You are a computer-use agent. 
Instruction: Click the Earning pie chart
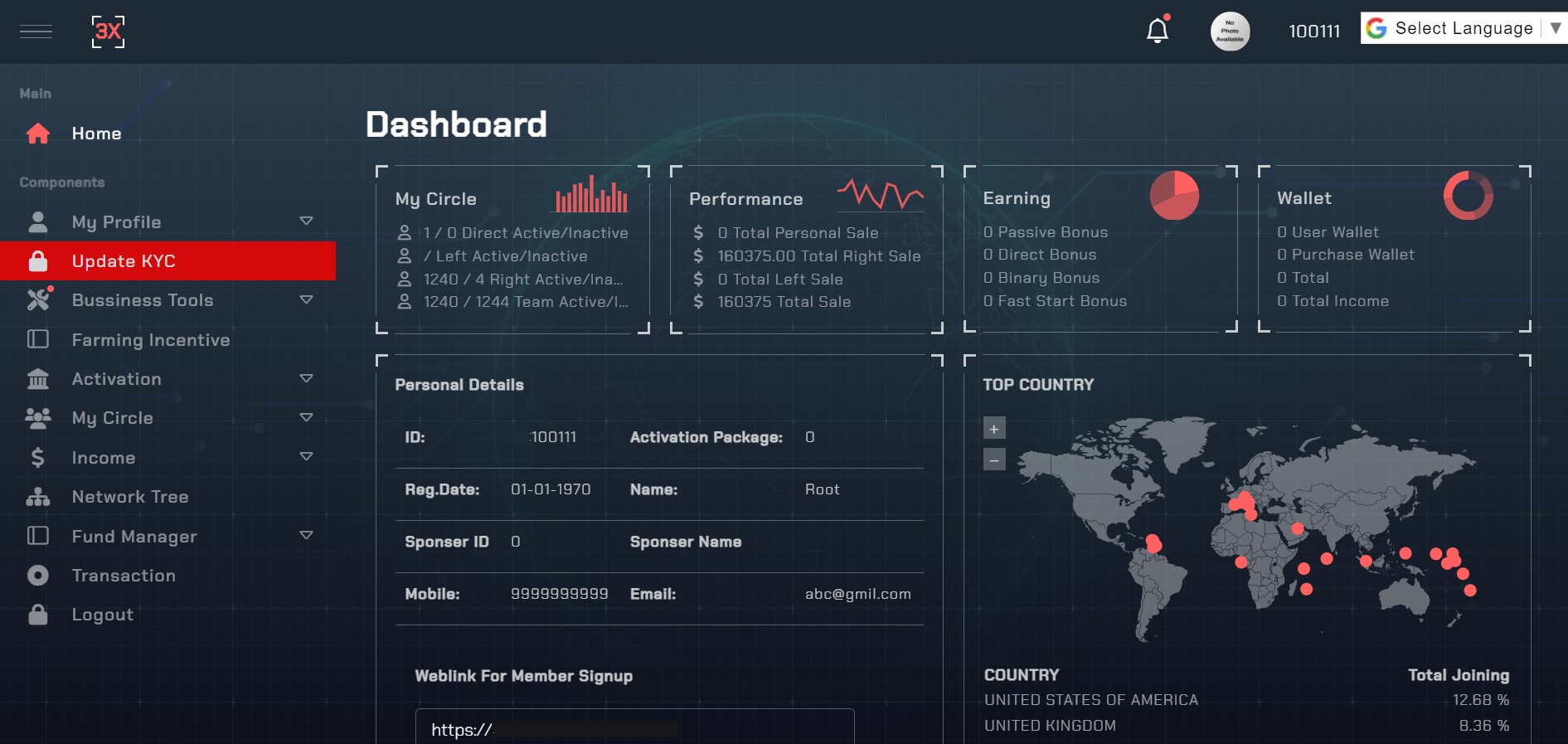tap(1174, 196)
